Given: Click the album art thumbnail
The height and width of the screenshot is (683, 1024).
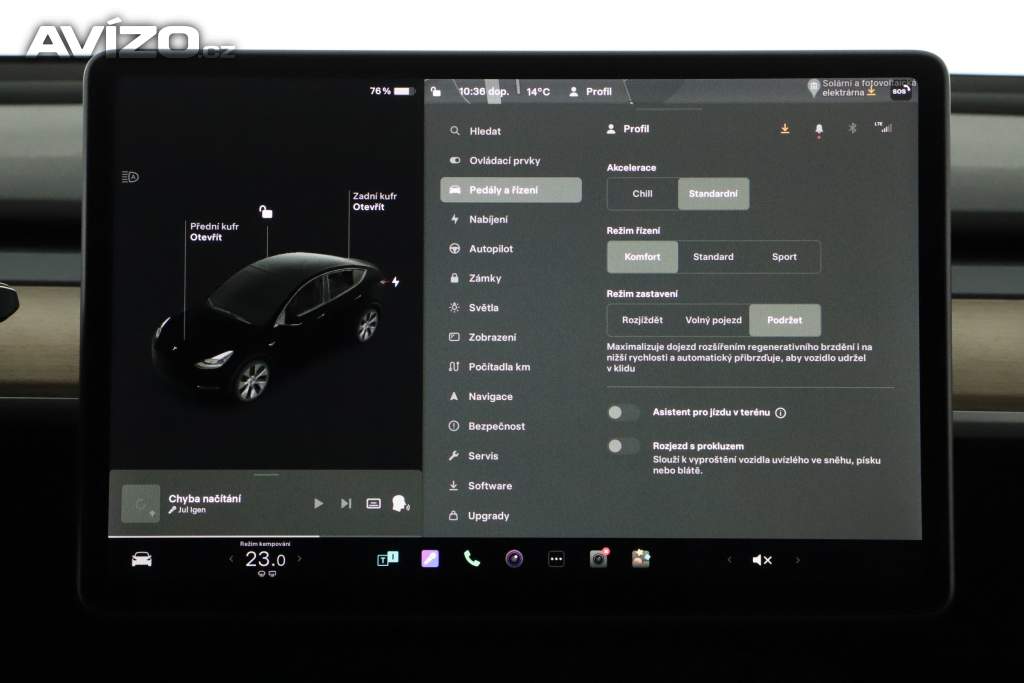Looking at the screenshot, I should (x=140, y=503).
